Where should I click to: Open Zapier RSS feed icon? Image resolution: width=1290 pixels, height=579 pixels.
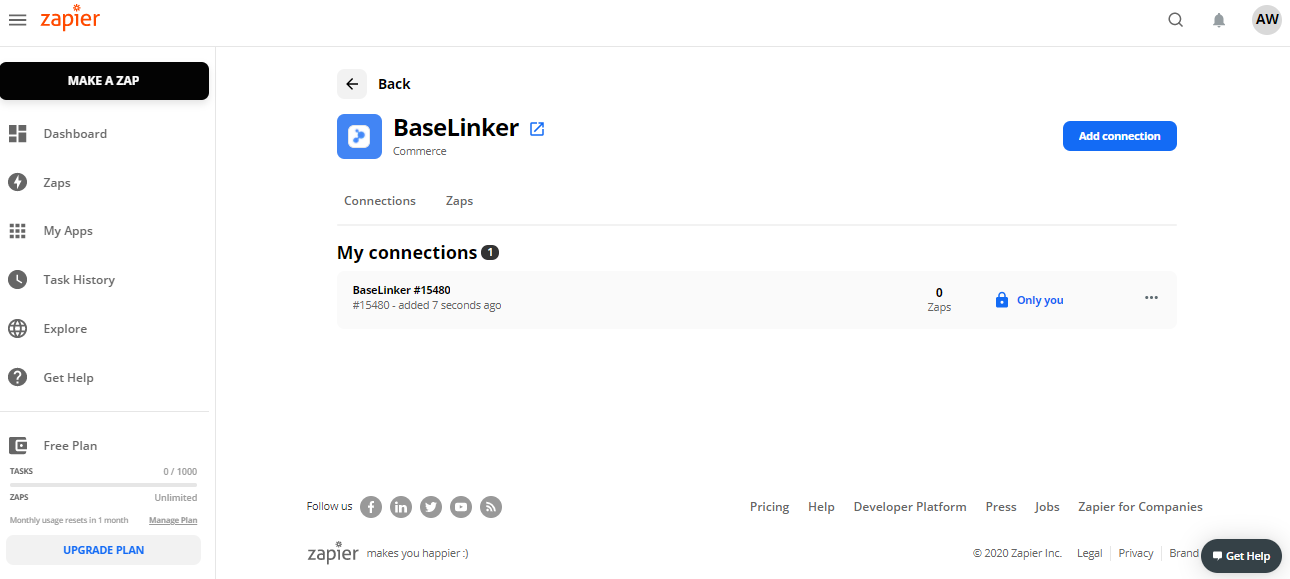[x=491, y=507]
